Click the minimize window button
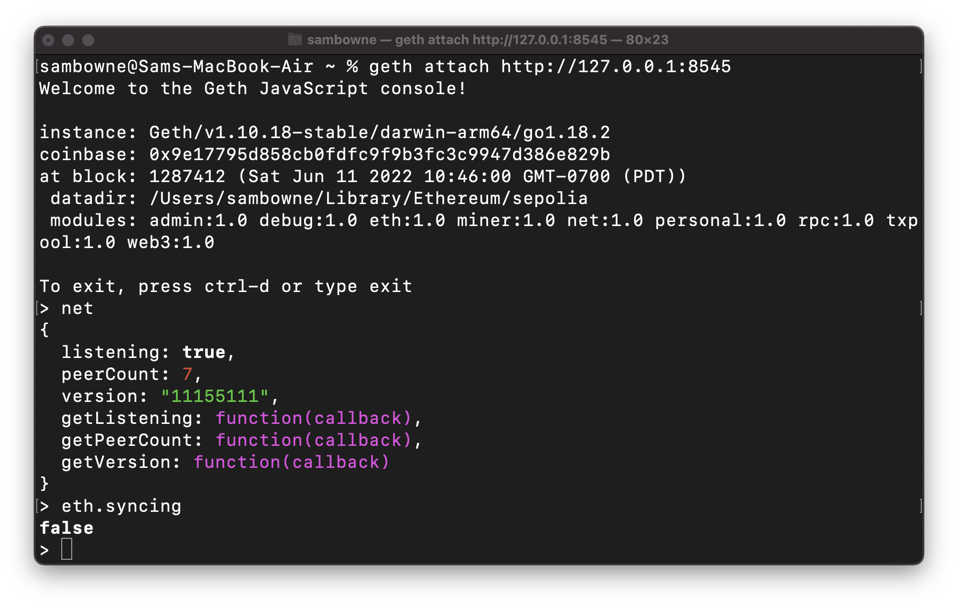This screenshot has width=958, height=607. 68,40
